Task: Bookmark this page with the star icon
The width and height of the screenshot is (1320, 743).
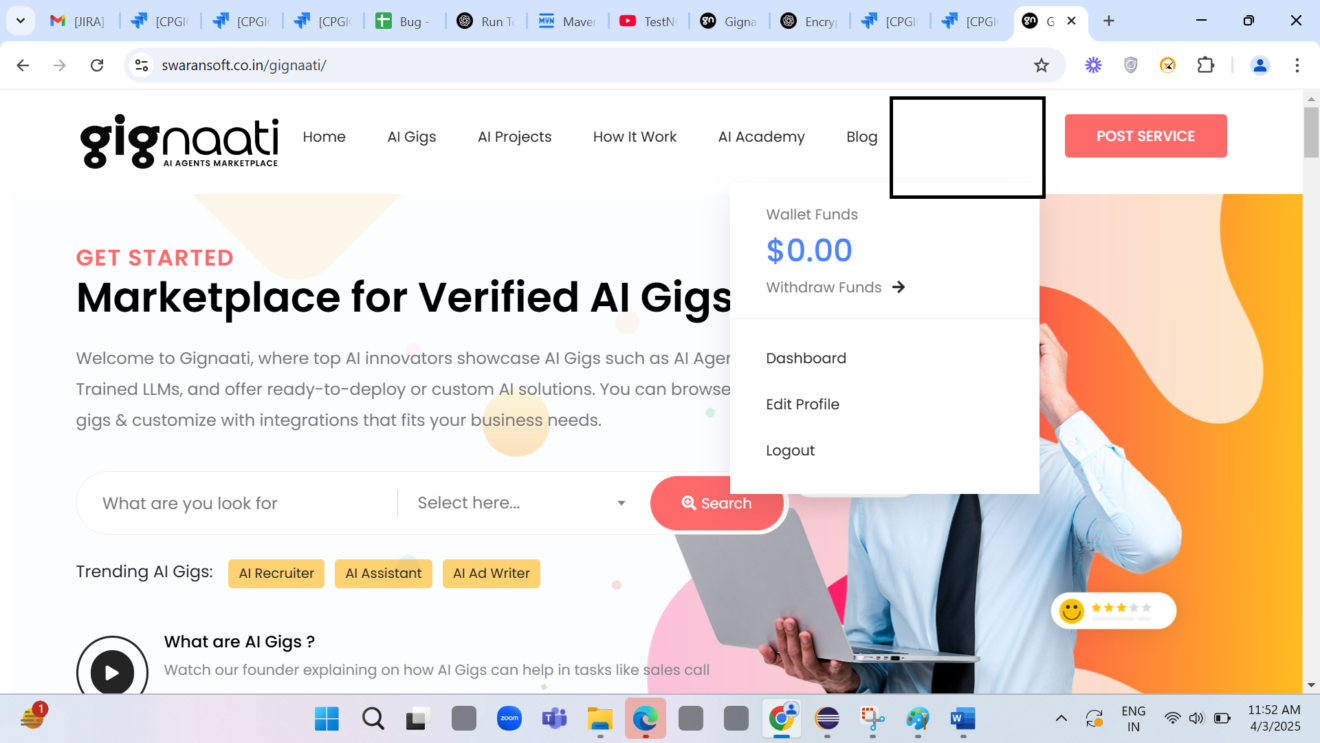Action: [x=1041, y=65]
